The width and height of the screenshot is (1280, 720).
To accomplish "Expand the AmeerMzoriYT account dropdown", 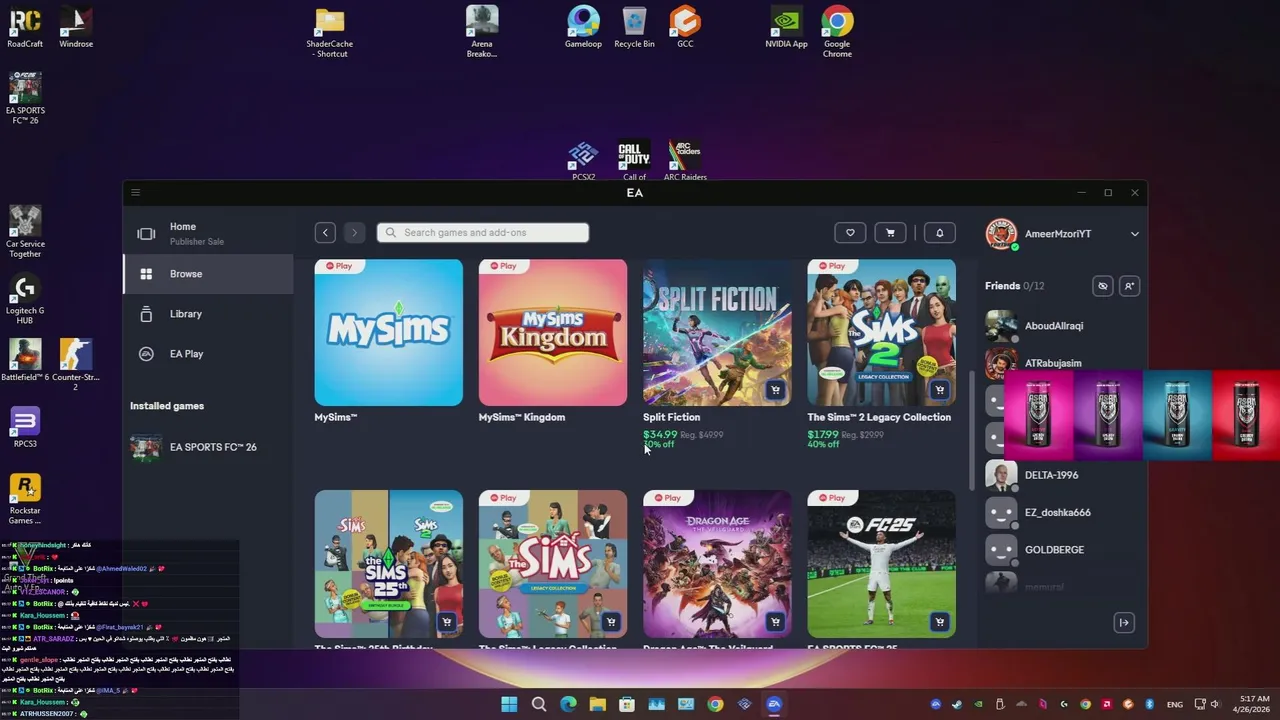I will (x=1134, y=234).
